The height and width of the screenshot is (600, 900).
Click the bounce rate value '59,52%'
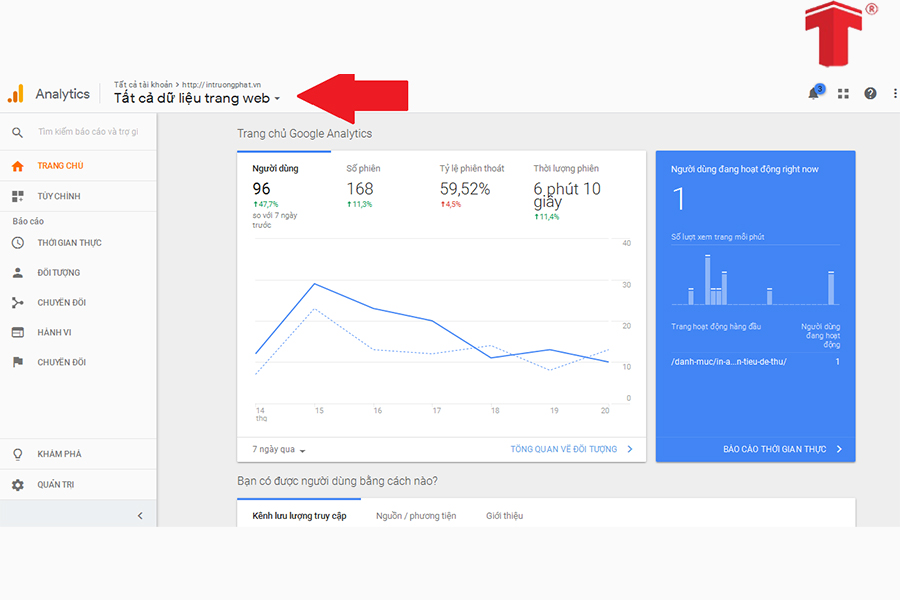(465, 189)
